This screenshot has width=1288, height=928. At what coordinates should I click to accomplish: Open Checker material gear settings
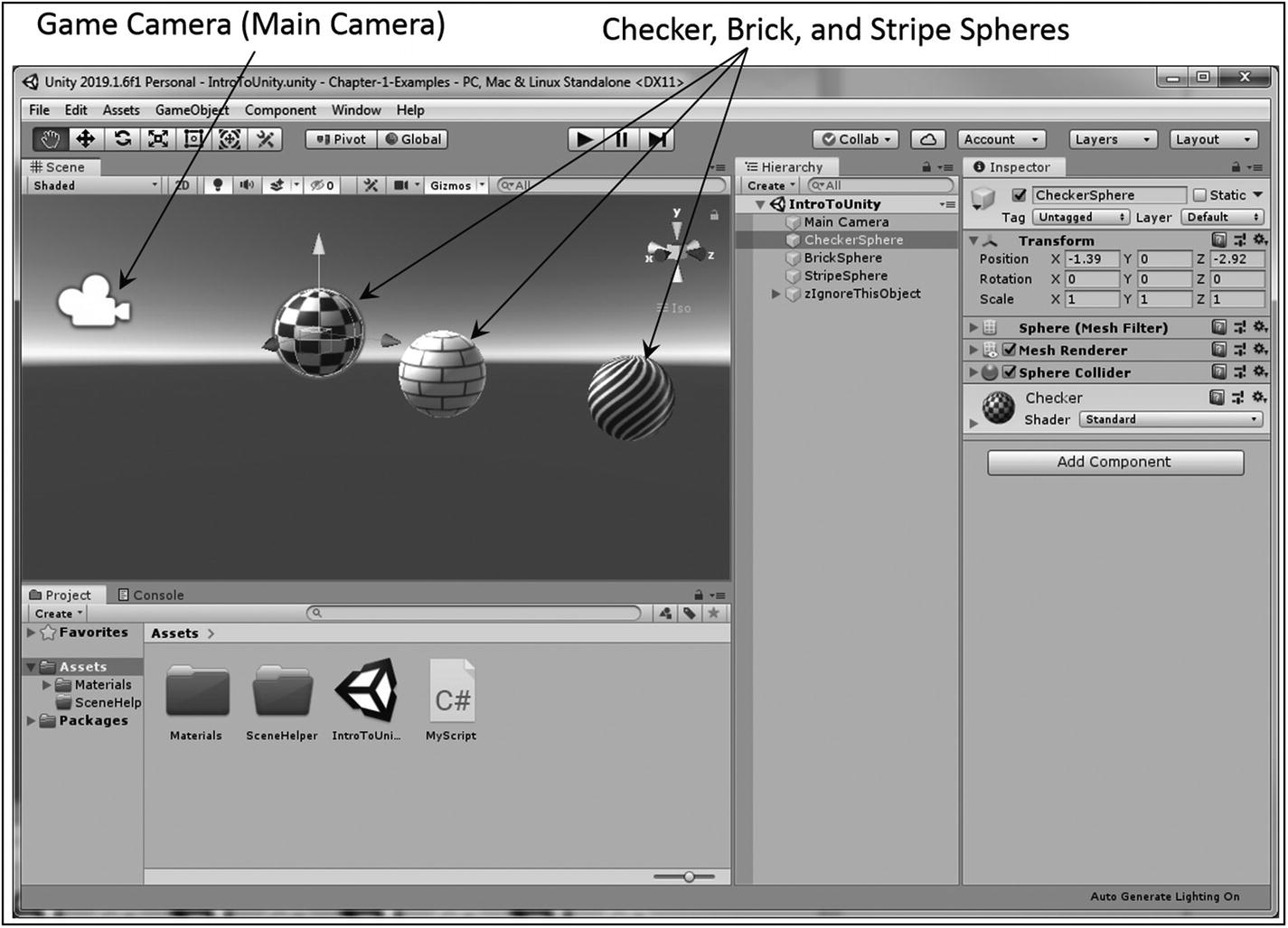click(1259, 397)
